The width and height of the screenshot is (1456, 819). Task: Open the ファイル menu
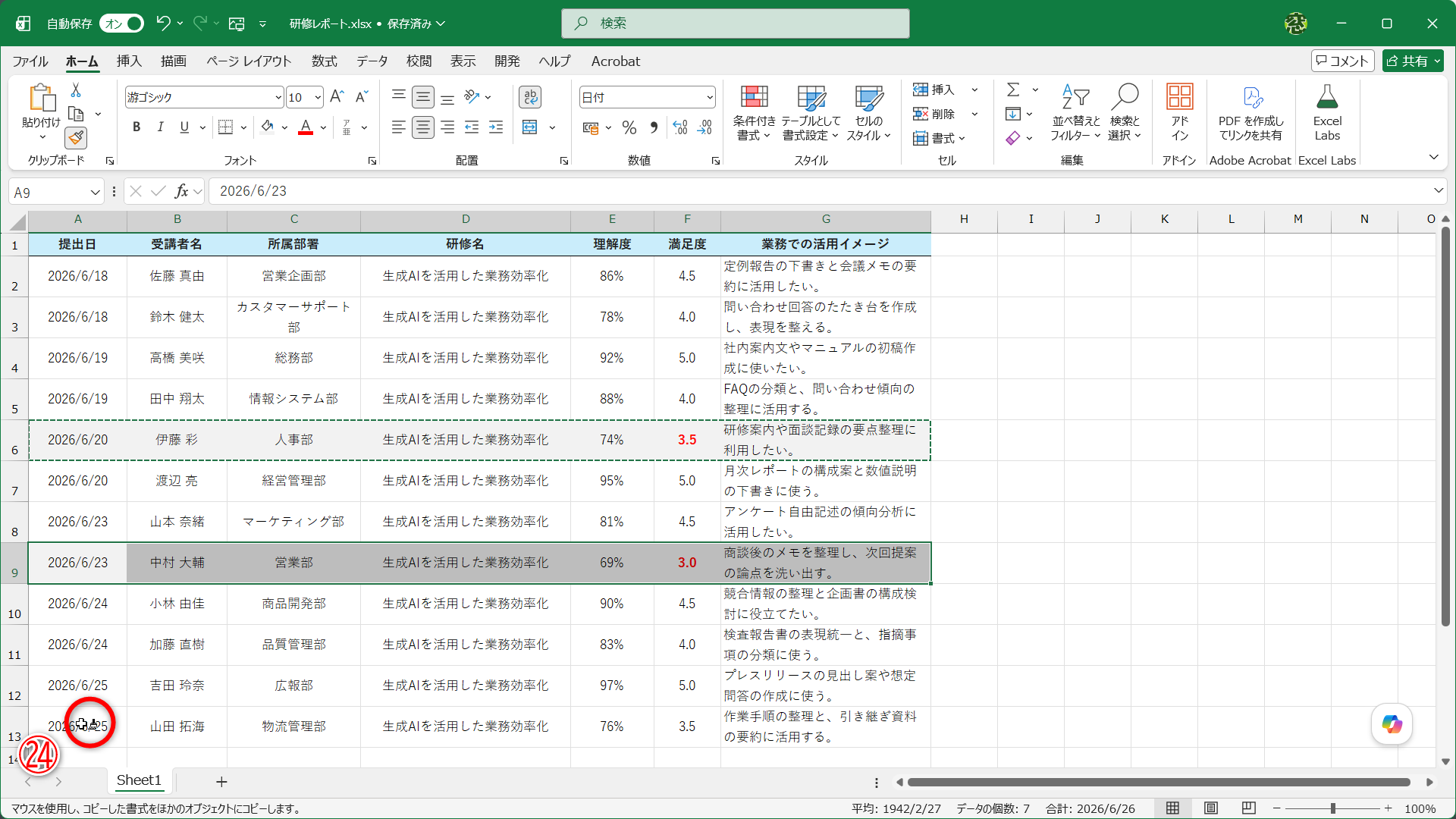click(30, 61)
